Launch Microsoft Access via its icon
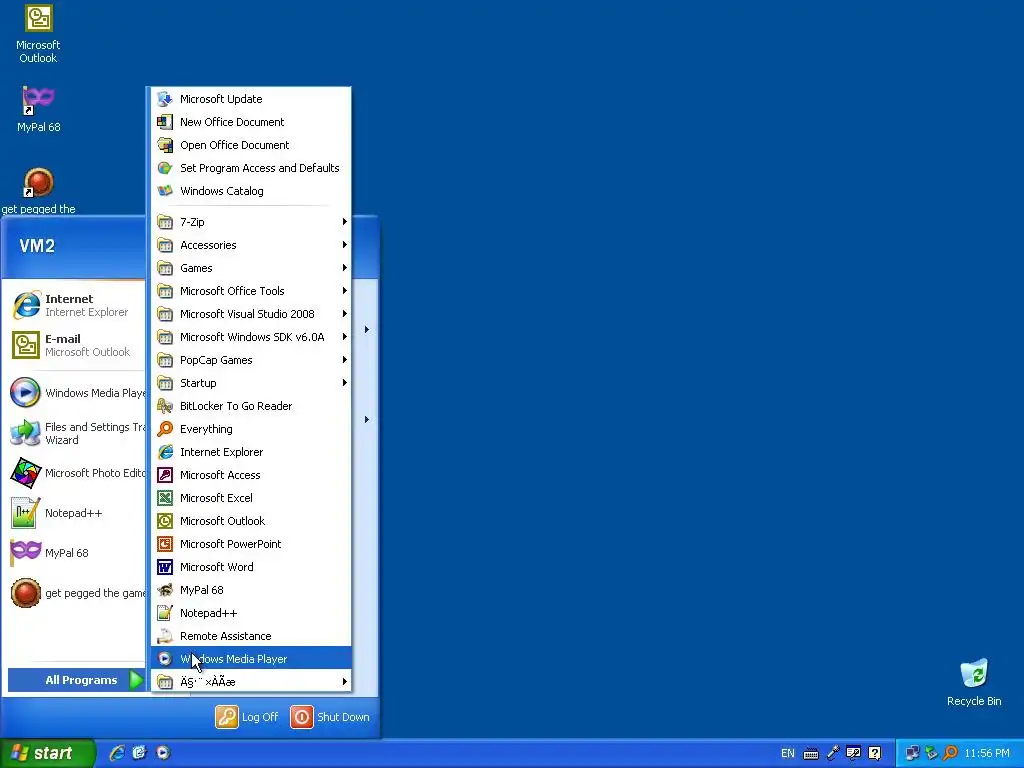1024x768 pixels. (x=165, y=475)
